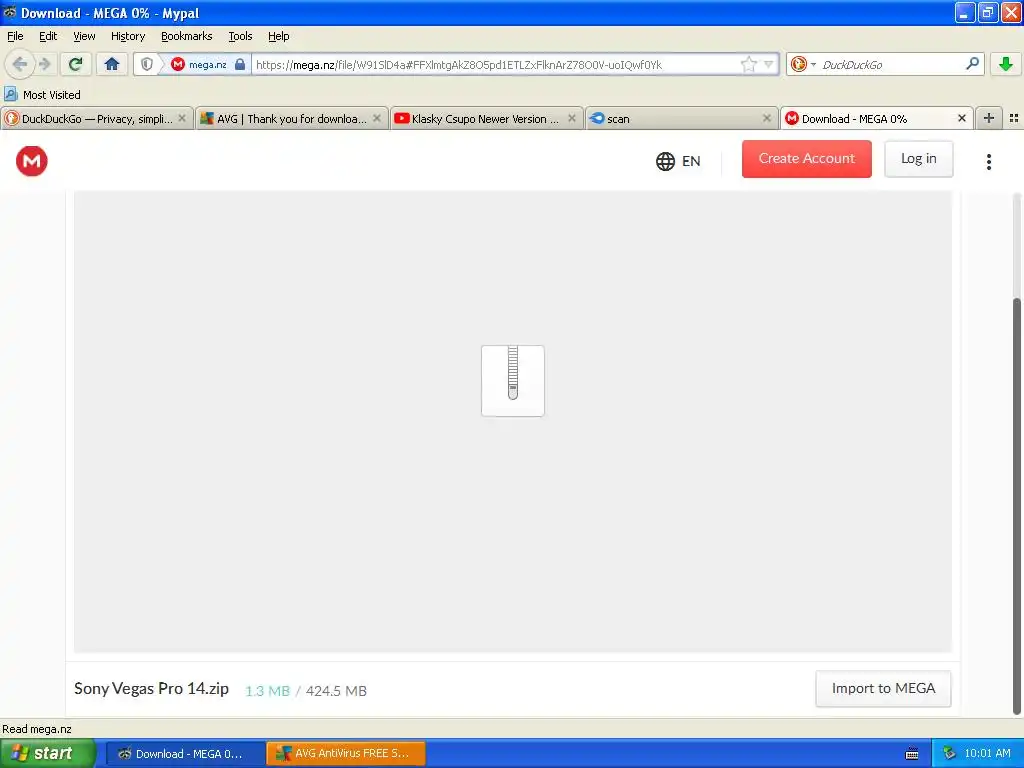
Task: Open AVG AntiVirus FREE taskbar button
Action: pos(346,753)
